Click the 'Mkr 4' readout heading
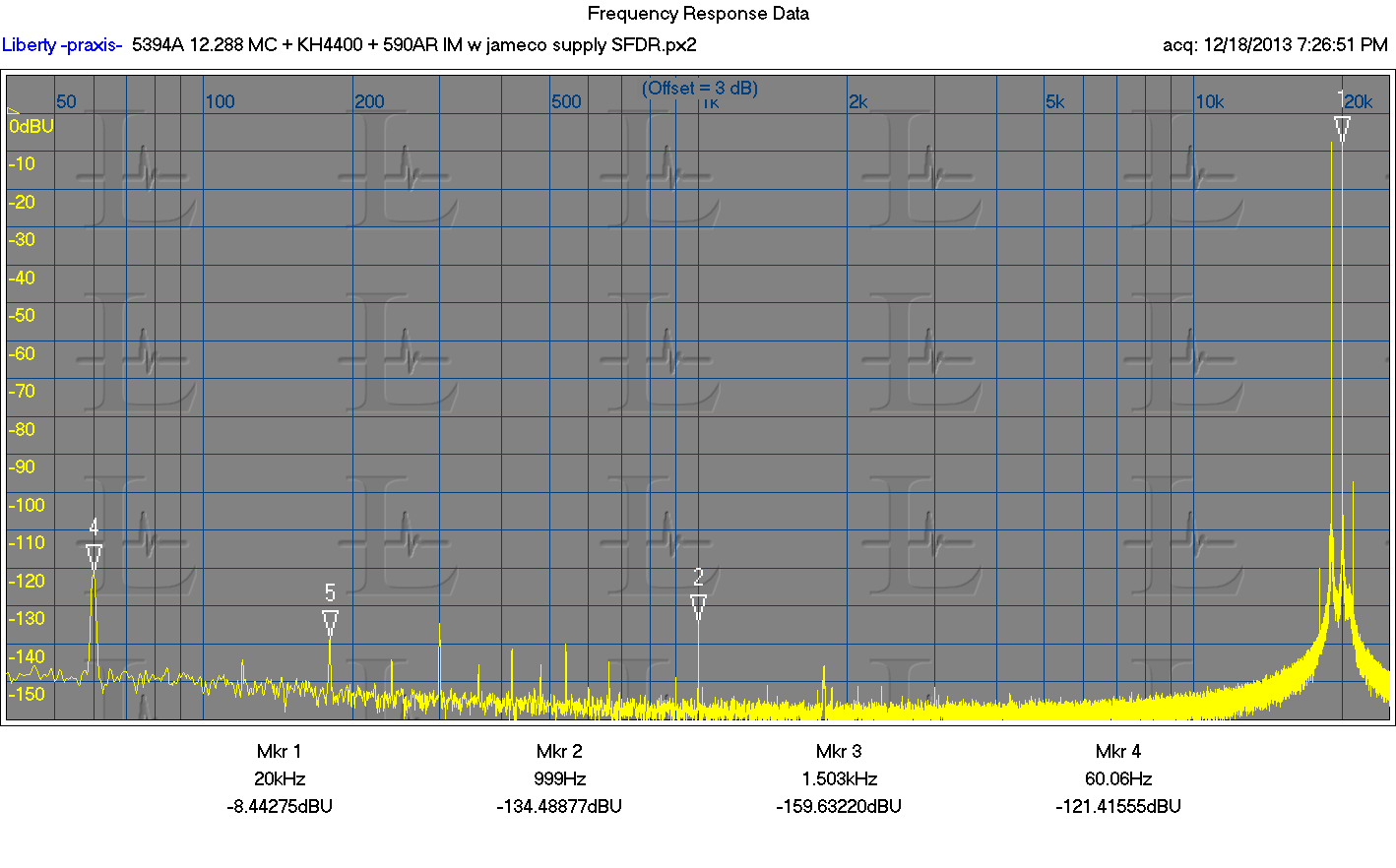The width and height of the screenshot is (1396, 868). 1118,752
